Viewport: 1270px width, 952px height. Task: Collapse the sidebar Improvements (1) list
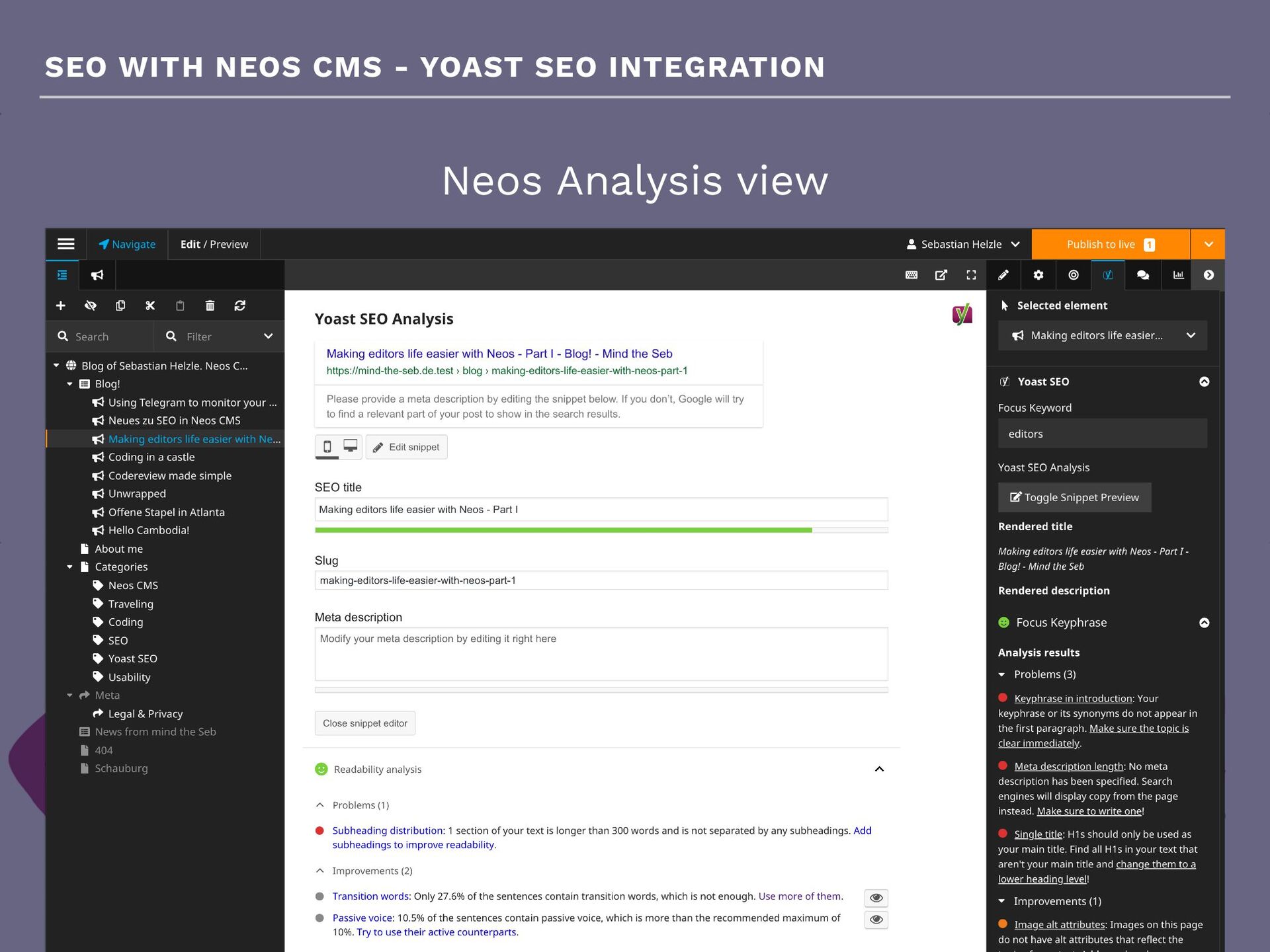(x=1001, y=901)
